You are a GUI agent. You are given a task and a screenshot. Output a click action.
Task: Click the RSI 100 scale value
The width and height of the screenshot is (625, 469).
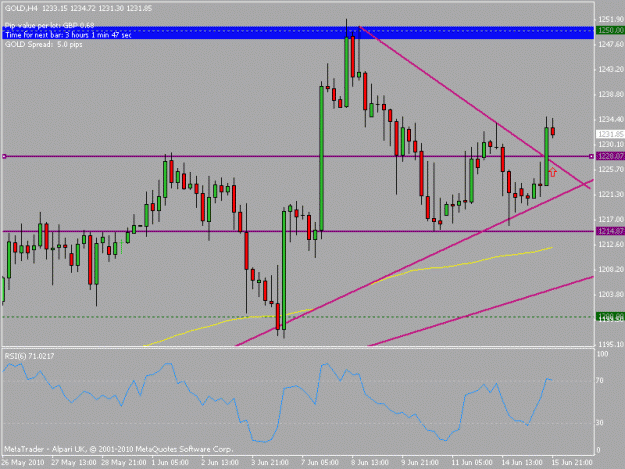coord(602,354)
